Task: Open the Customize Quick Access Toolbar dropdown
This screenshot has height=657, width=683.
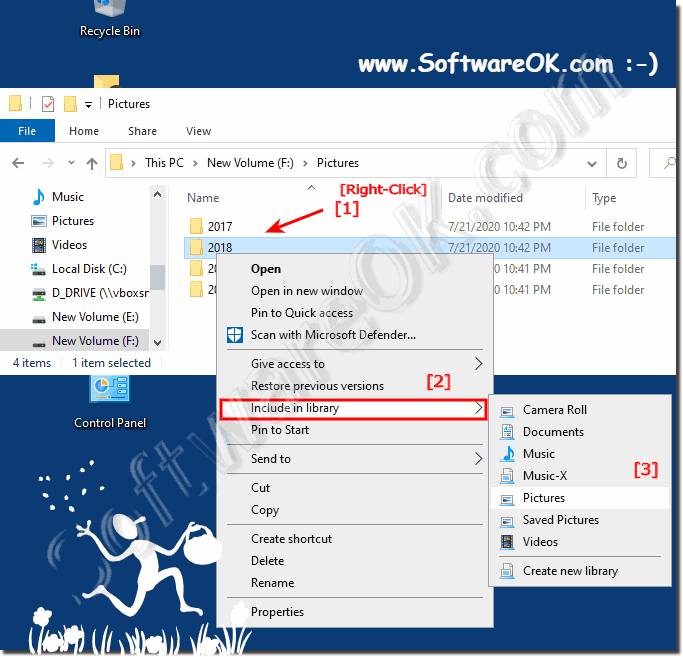Action: [x=88, y=105]
